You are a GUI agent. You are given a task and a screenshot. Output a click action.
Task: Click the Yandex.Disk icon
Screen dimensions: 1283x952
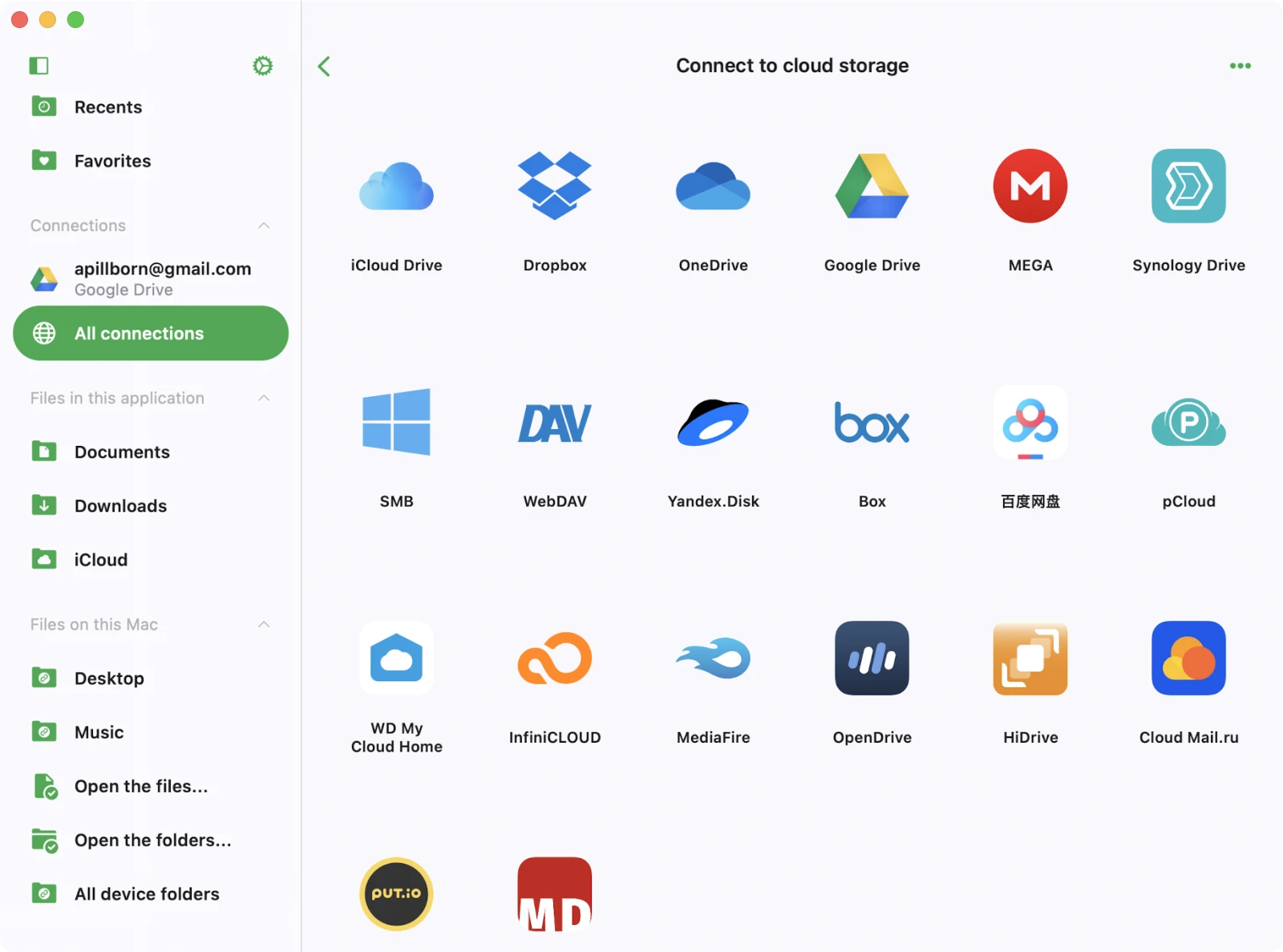(712, 423)
